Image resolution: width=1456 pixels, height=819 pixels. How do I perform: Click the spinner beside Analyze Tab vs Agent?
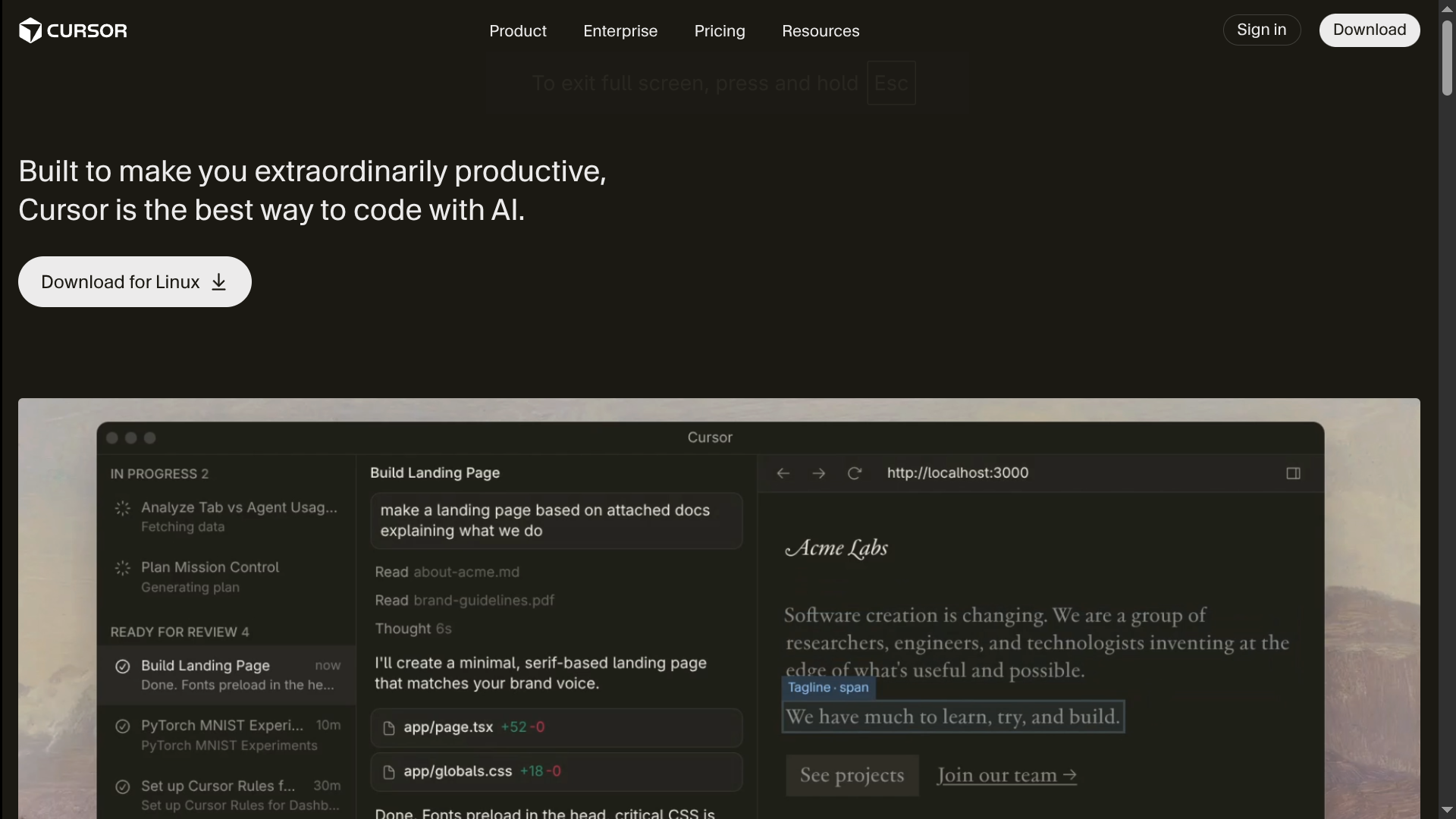coord(122,508)
